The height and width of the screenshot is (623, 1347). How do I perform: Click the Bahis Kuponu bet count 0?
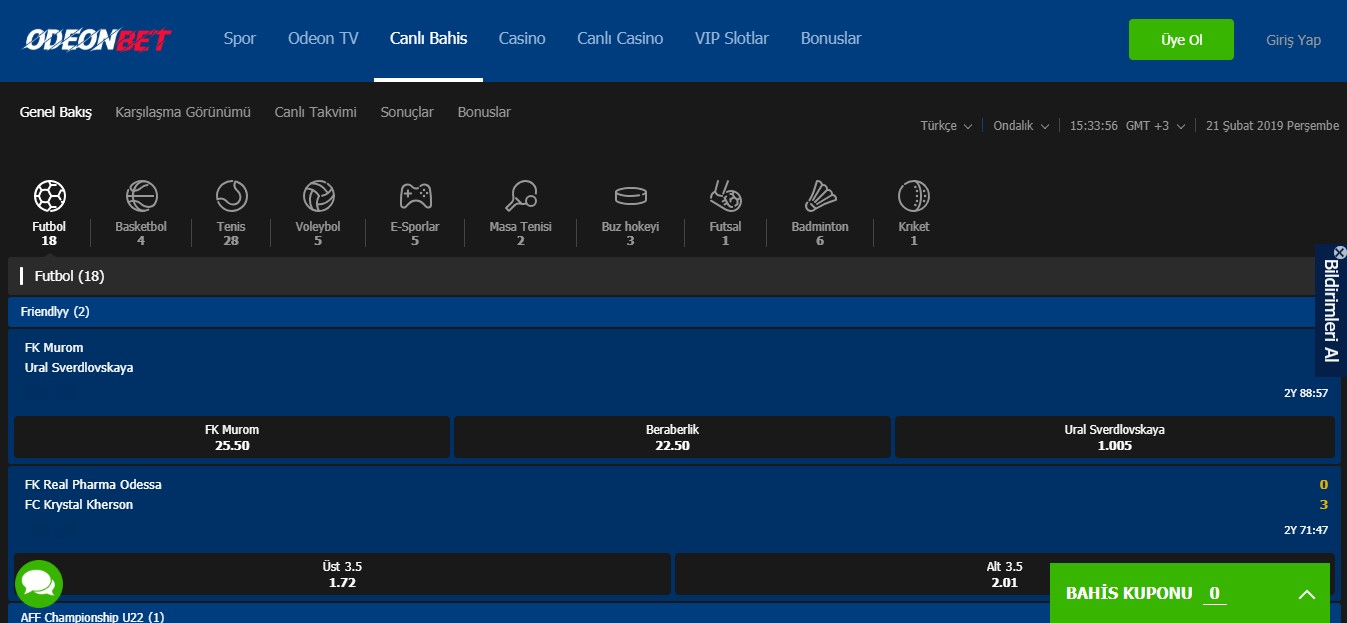coord(1215,593)
